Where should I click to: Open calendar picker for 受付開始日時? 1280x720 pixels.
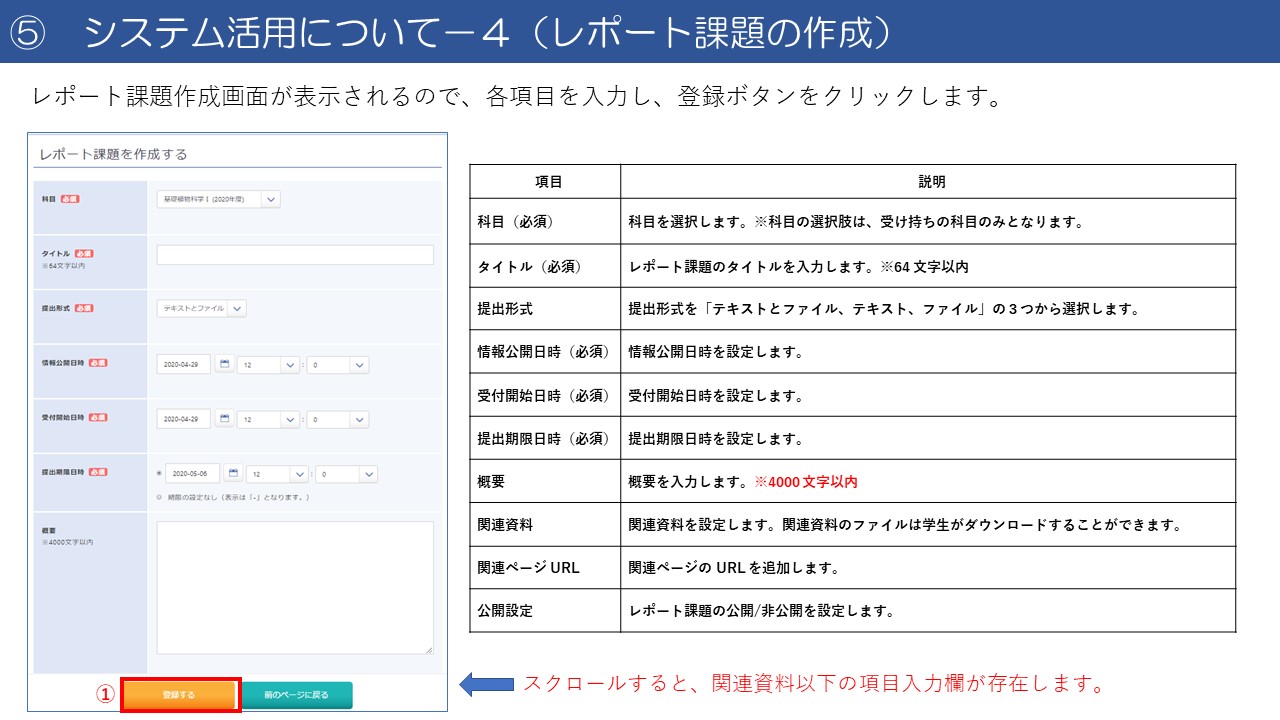pyautogui.click(x=224, y=419)
